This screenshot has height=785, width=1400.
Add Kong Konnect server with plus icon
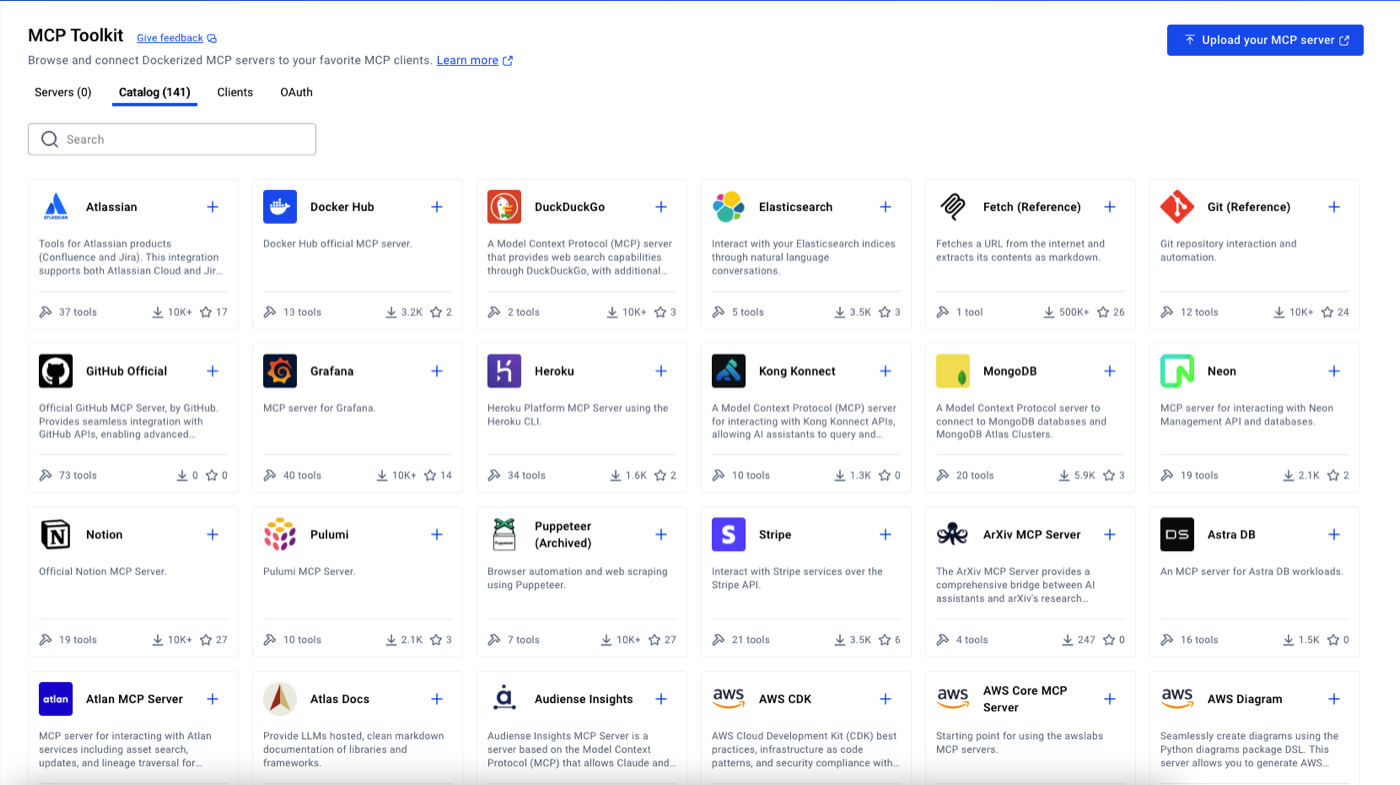(885, 371)
